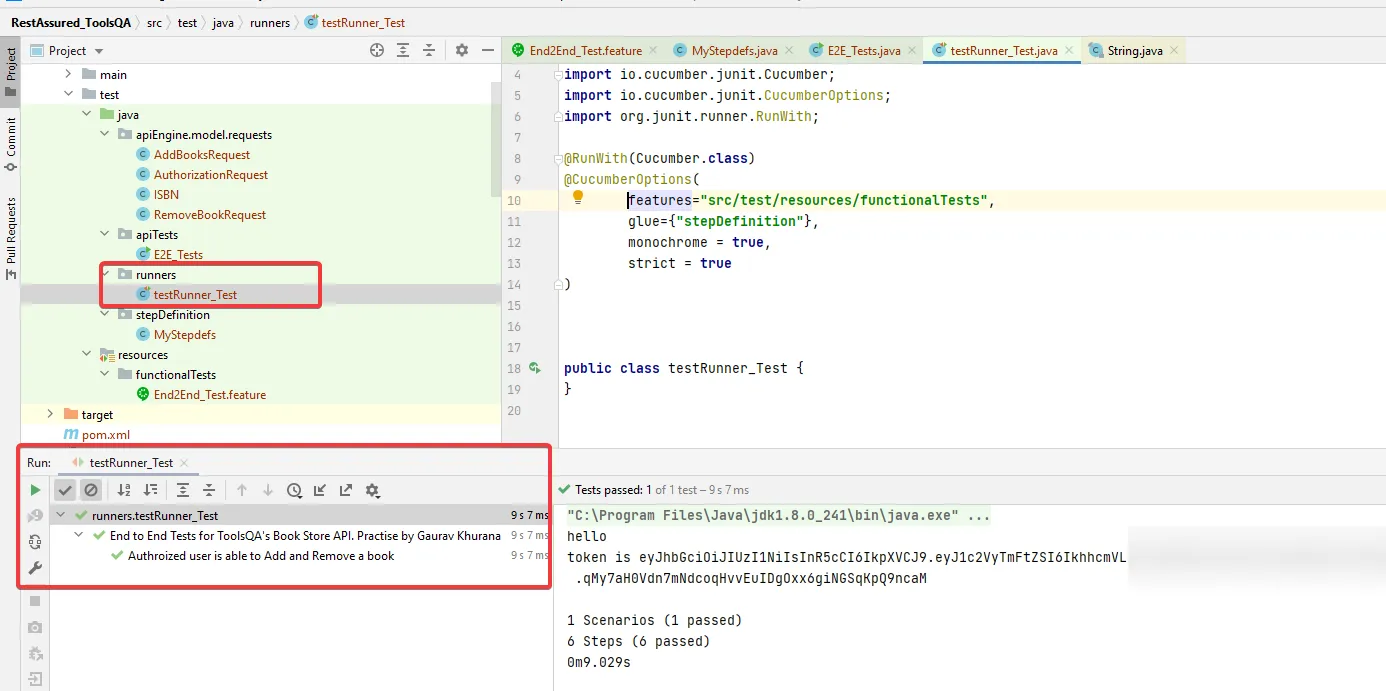Open Run panel test runner settings gear
This screenshot has width=1386, height=691.
click(373, 490)
